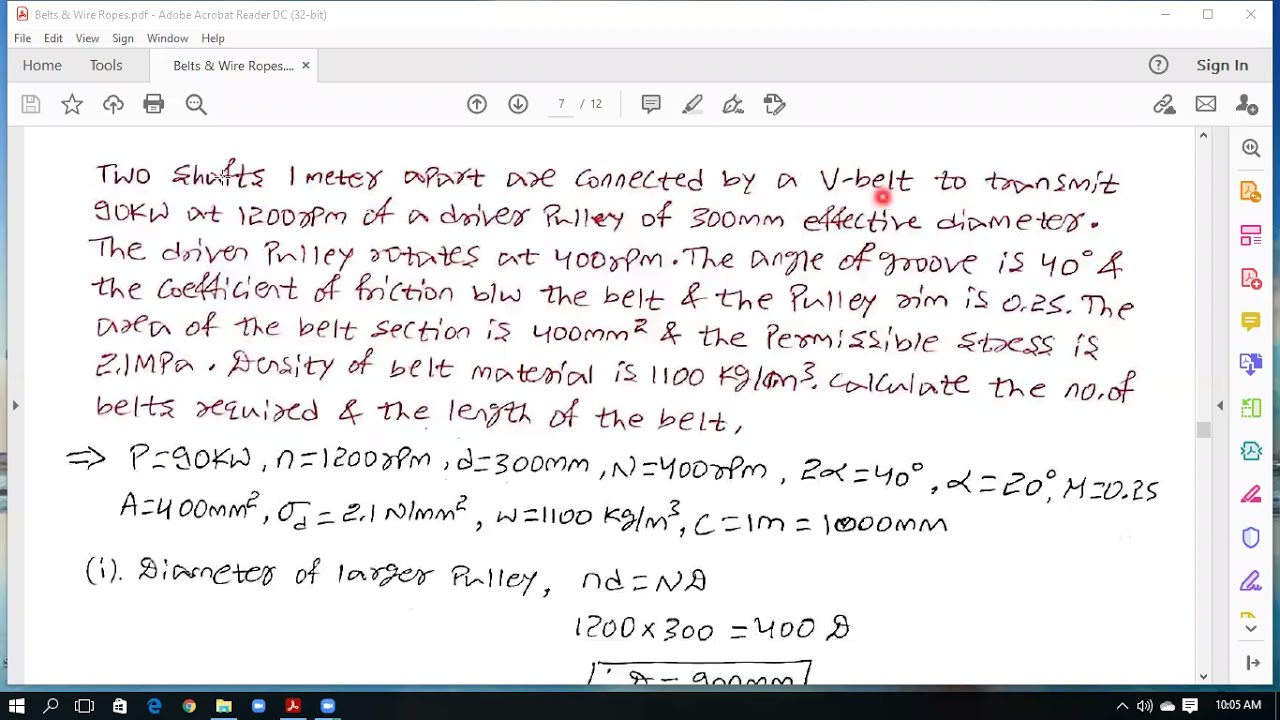The width and height of the screenshot is (1280, 720).
Task: Upload file to cloud icon
Action: point(113,104)
